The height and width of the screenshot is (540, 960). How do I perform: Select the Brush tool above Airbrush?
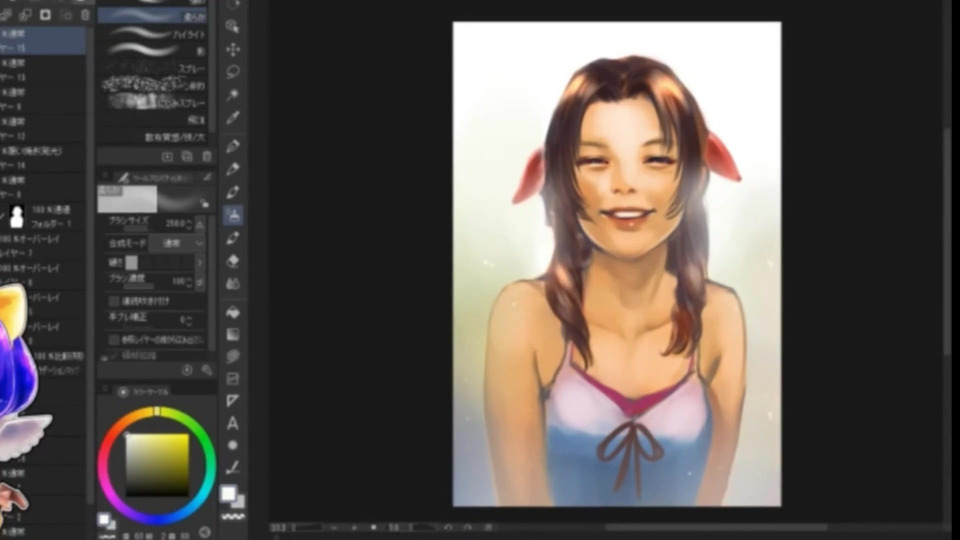pyautogui.click(x=233, y=192)
